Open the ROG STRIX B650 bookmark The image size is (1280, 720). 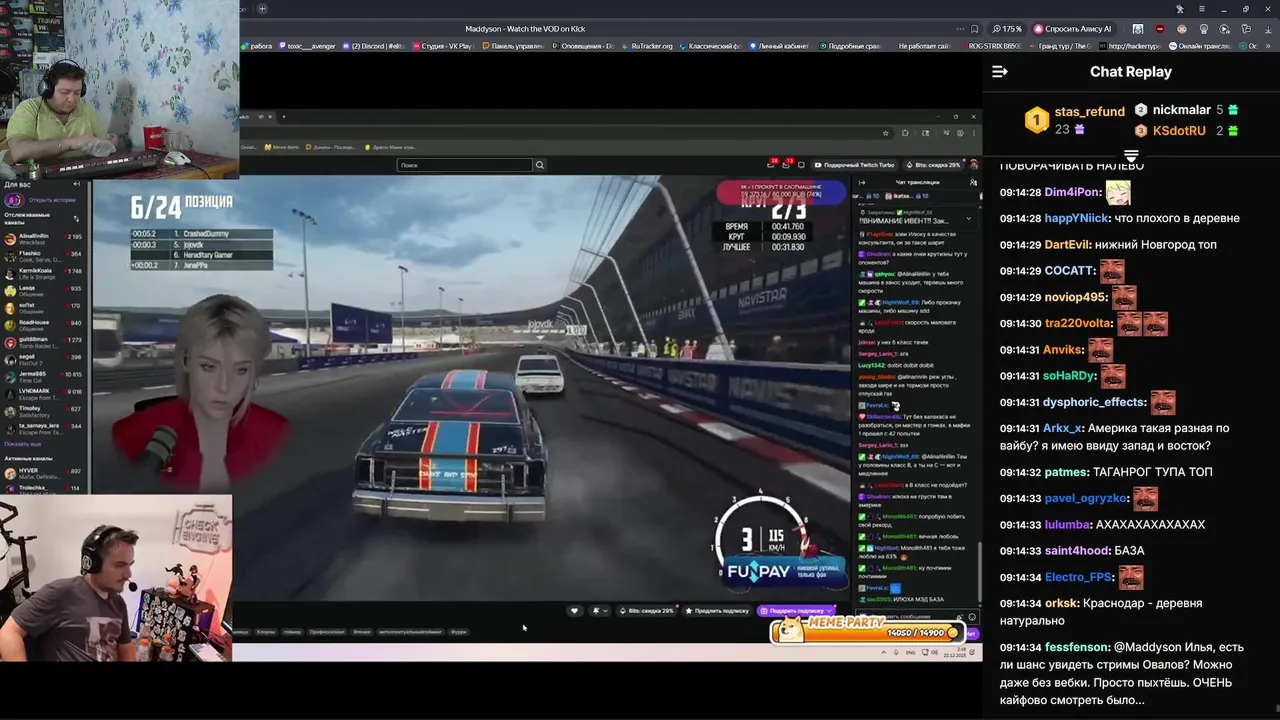[994, 46]
